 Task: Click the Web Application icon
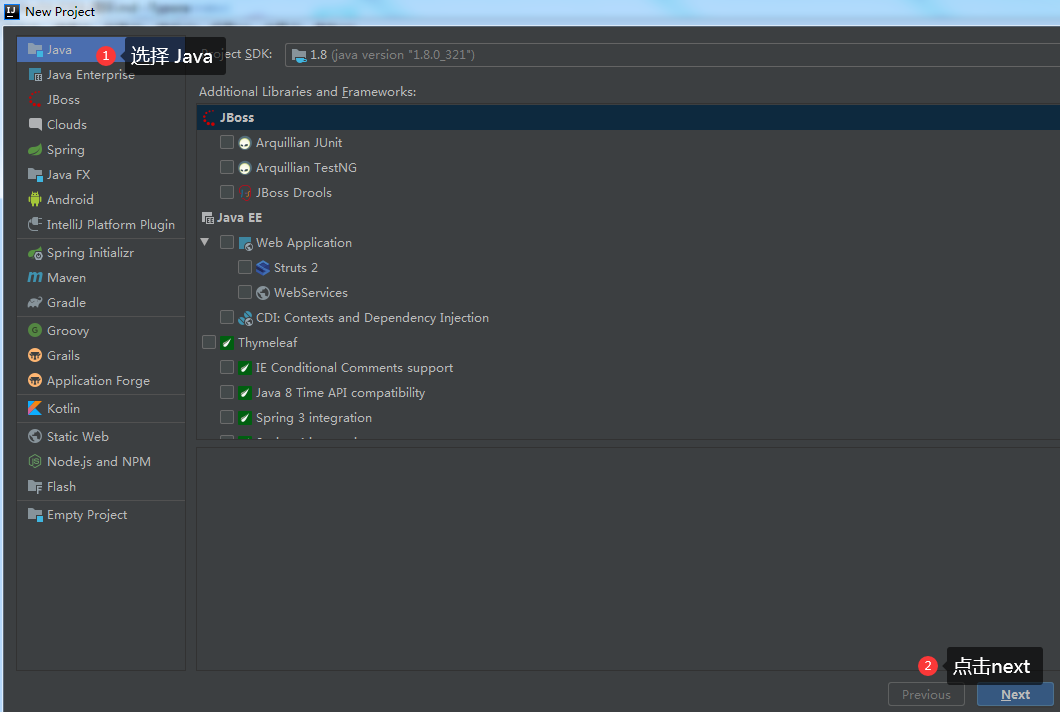pos(245,243)
